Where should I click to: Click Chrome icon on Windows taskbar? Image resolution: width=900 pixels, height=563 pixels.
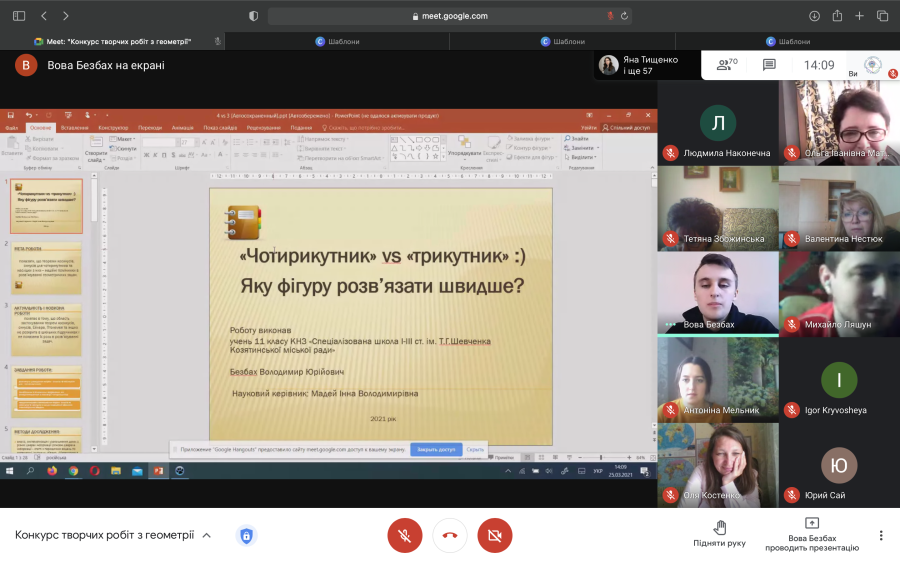(73, 471)
